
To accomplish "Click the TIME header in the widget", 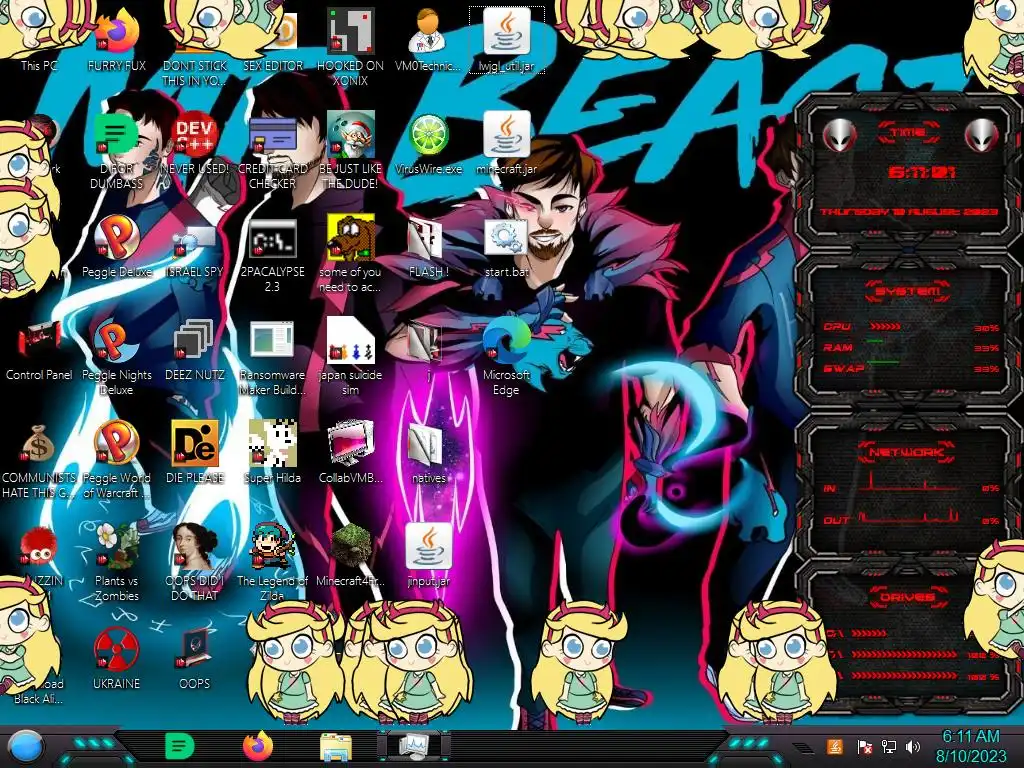I will click(908, 133).
